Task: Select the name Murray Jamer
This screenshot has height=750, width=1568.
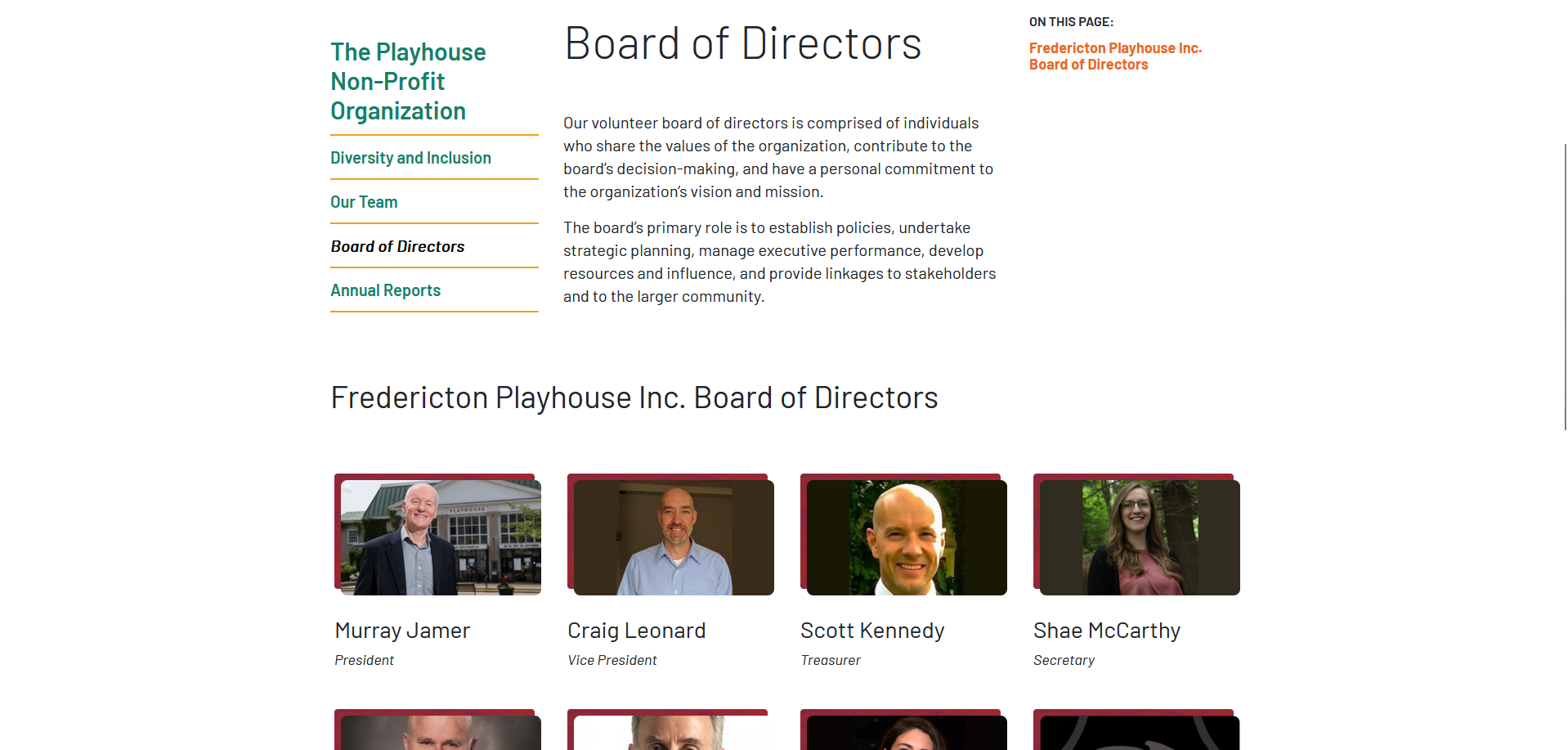Action: (x=402, y=631)
